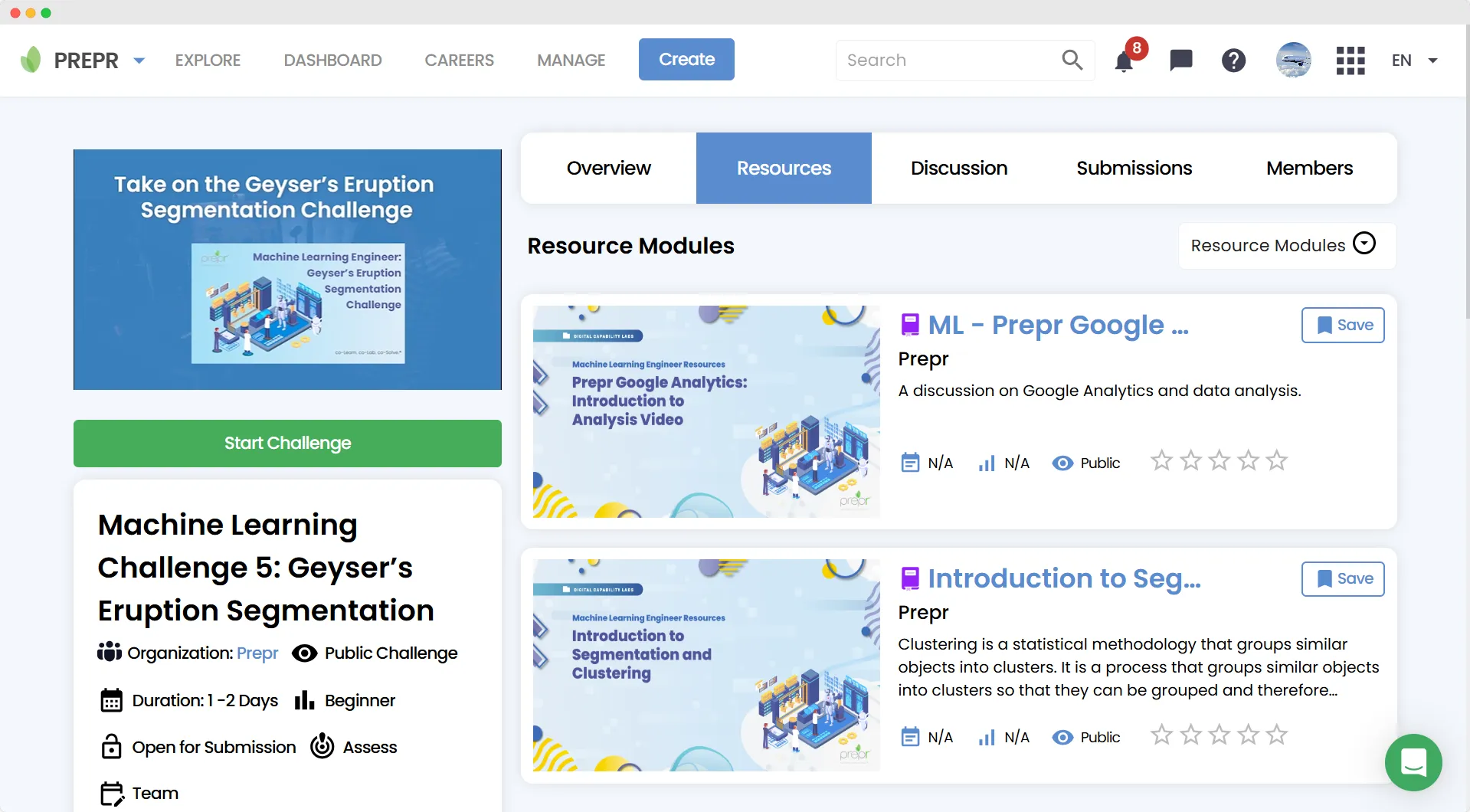Open the DASHBOARD menu item
Viewport: 1470px width, 812px height.
click(332, 60)
